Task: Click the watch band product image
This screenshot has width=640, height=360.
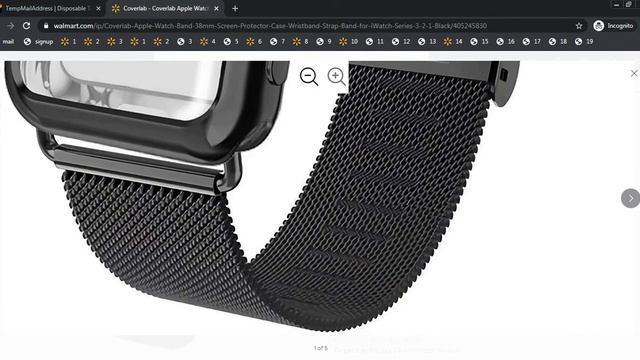Action: pos(261,196)
